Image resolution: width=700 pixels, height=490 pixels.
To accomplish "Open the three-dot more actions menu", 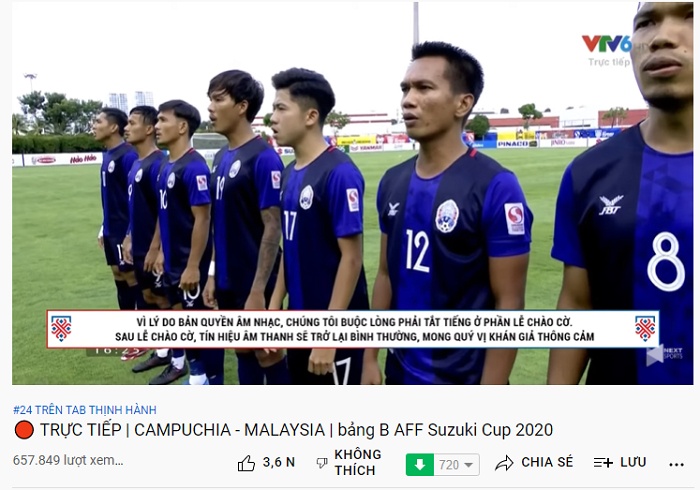I will pyautogui.click(x=676, y=465).
